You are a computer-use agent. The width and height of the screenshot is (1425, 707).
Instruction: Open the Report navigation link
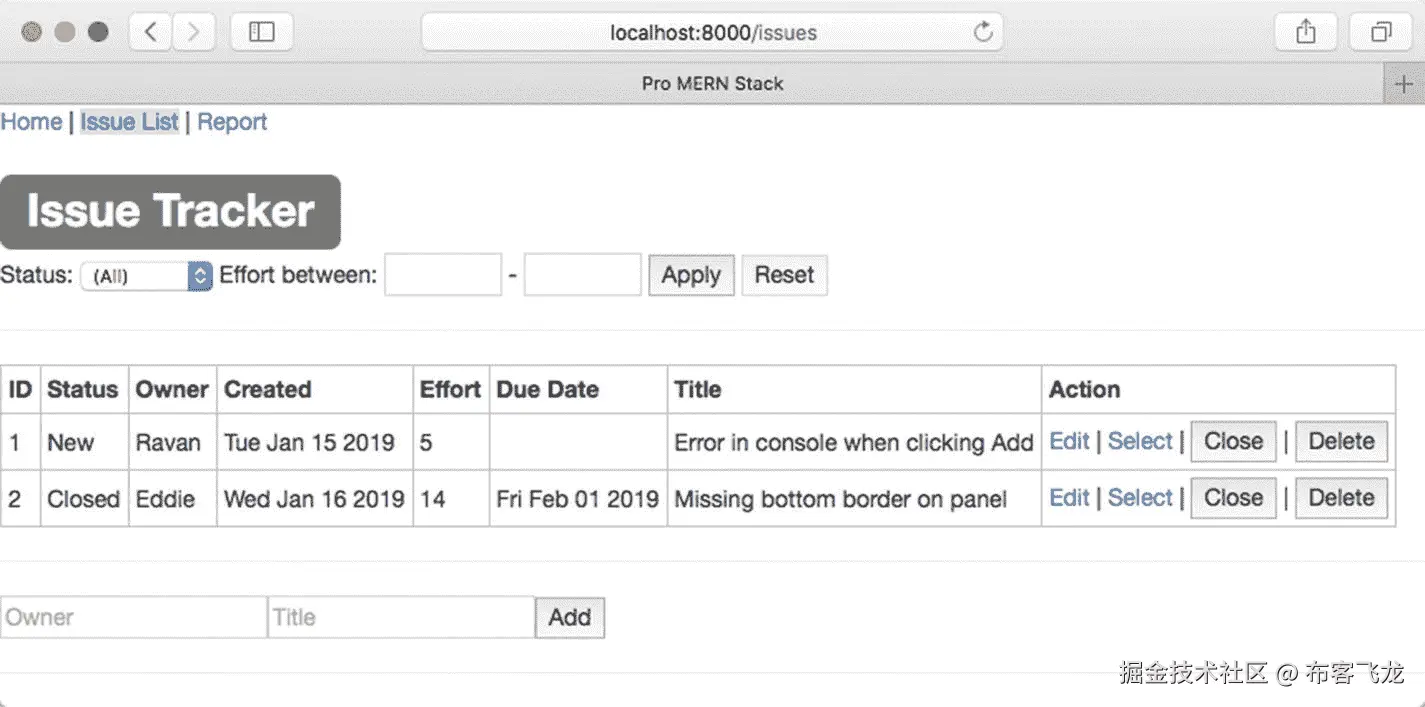(232, 122)
